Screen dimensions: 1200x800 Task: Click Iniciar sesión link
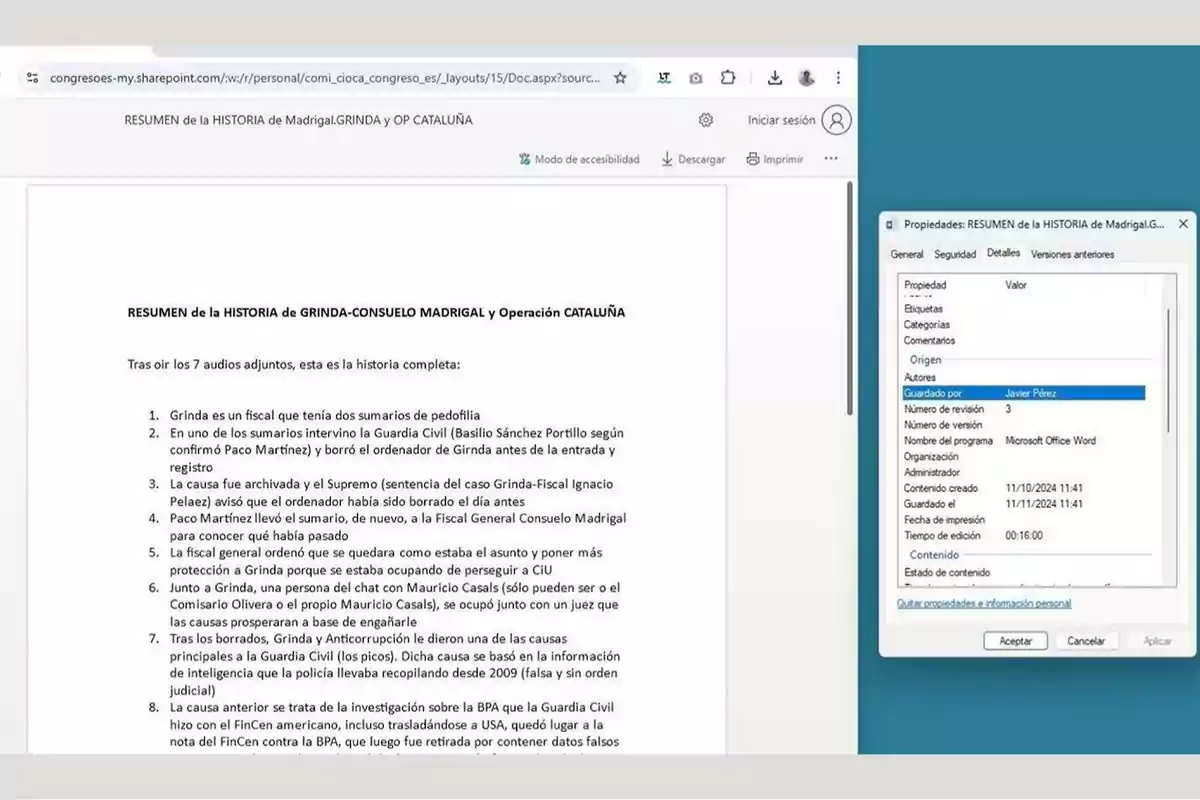(781, 120)
